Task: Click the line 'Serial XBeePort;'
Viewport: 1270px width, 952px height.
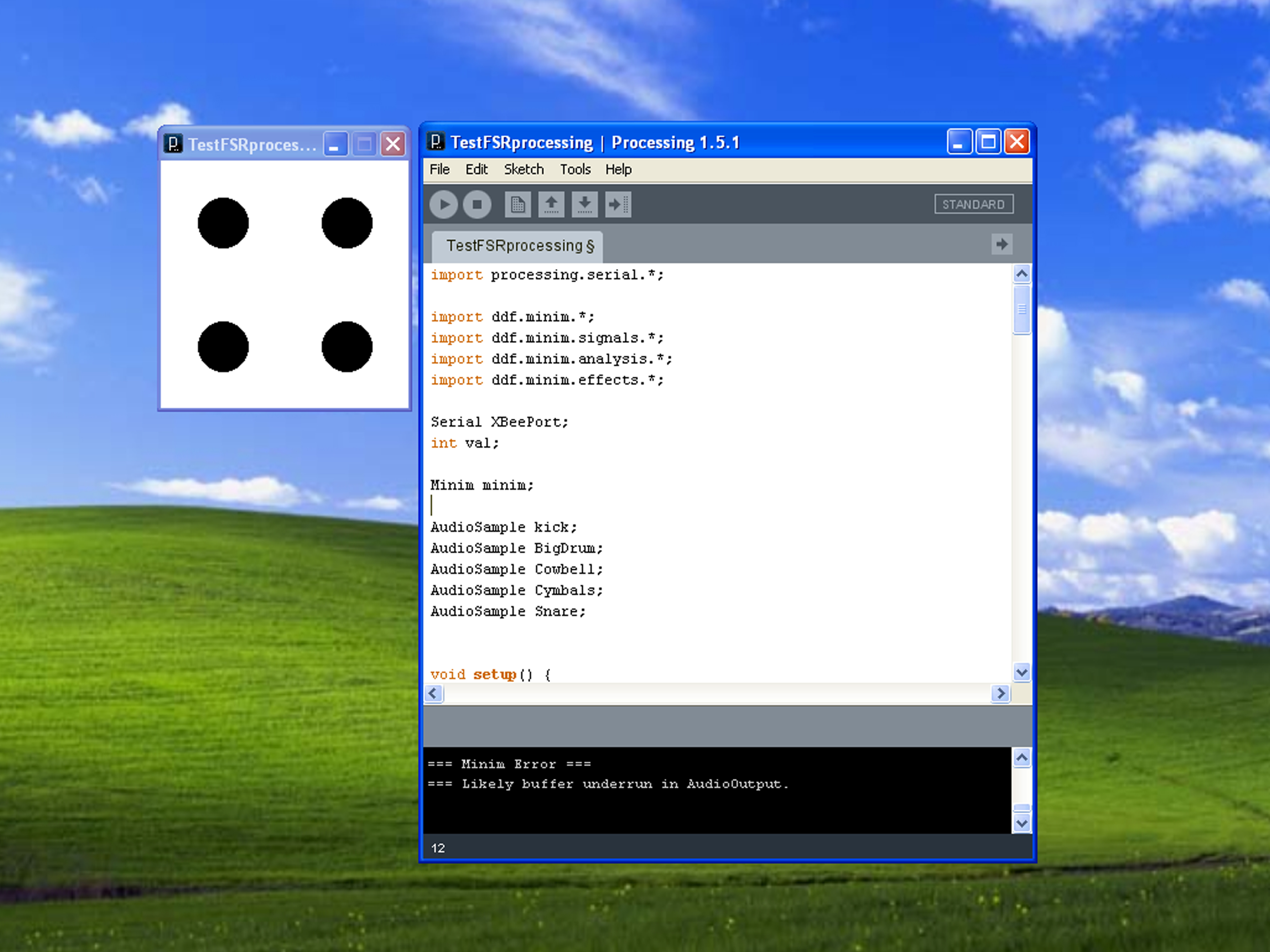Action: (500, 422)
